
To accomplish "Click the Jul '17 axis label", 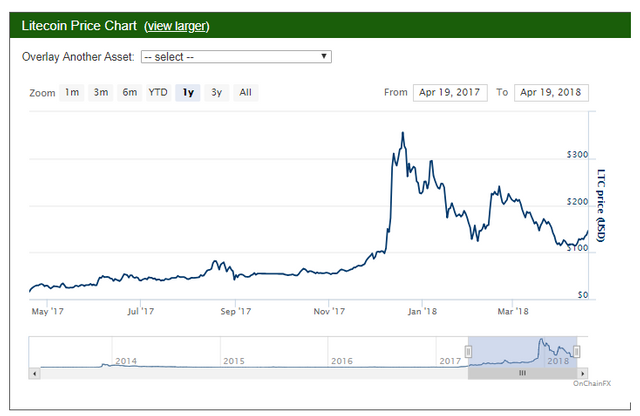I will [x=140, y=311].
